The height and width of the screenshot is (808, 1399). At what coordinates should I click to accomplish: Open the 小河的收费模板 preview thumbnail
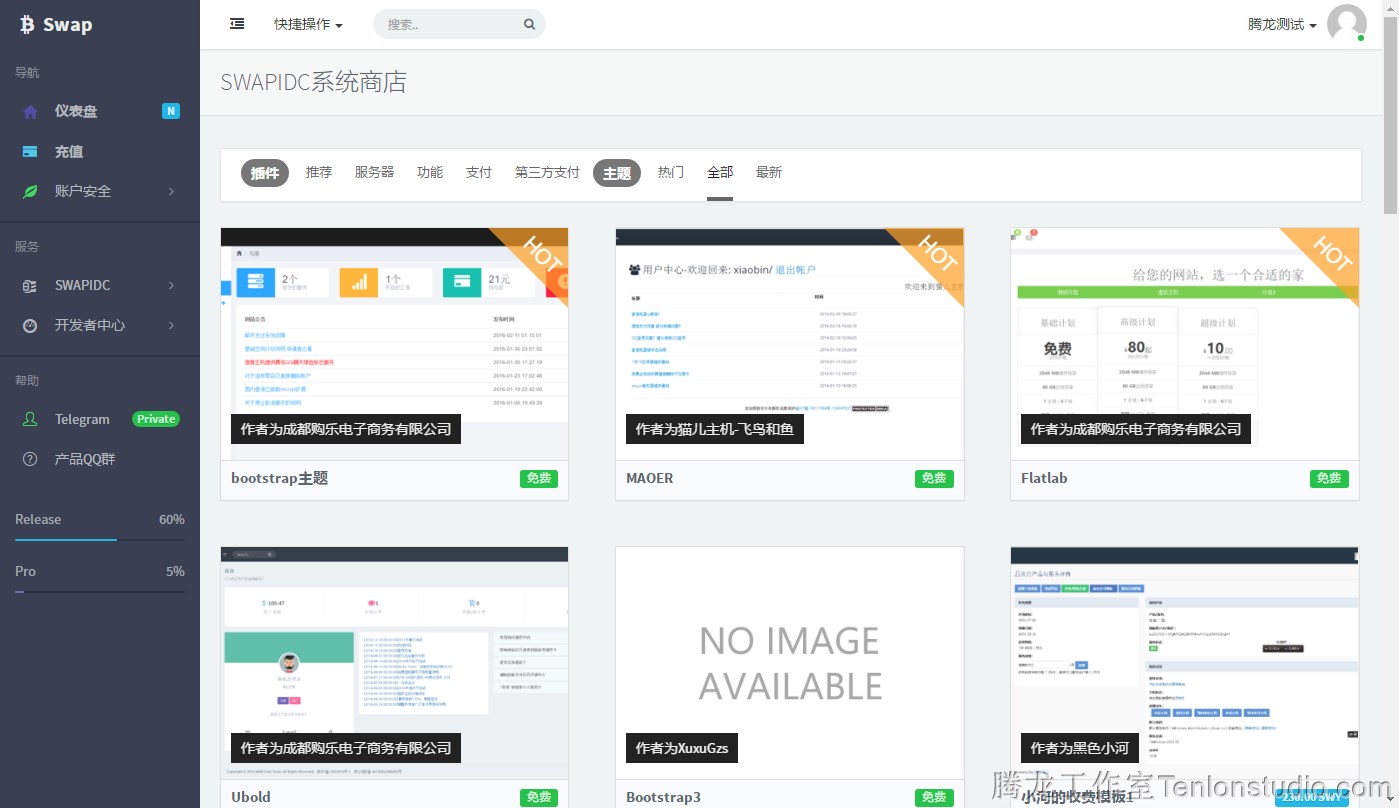[x=1185, y=663]
